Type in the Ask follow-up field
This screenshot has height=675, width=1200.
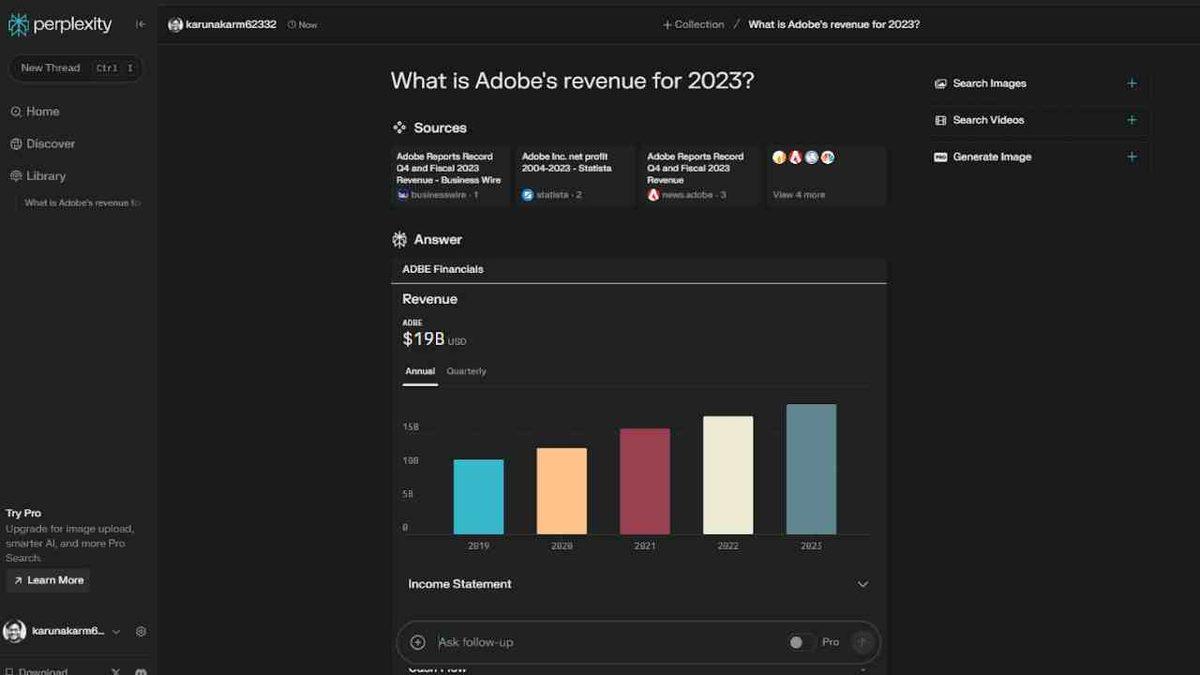coord(600,642)
